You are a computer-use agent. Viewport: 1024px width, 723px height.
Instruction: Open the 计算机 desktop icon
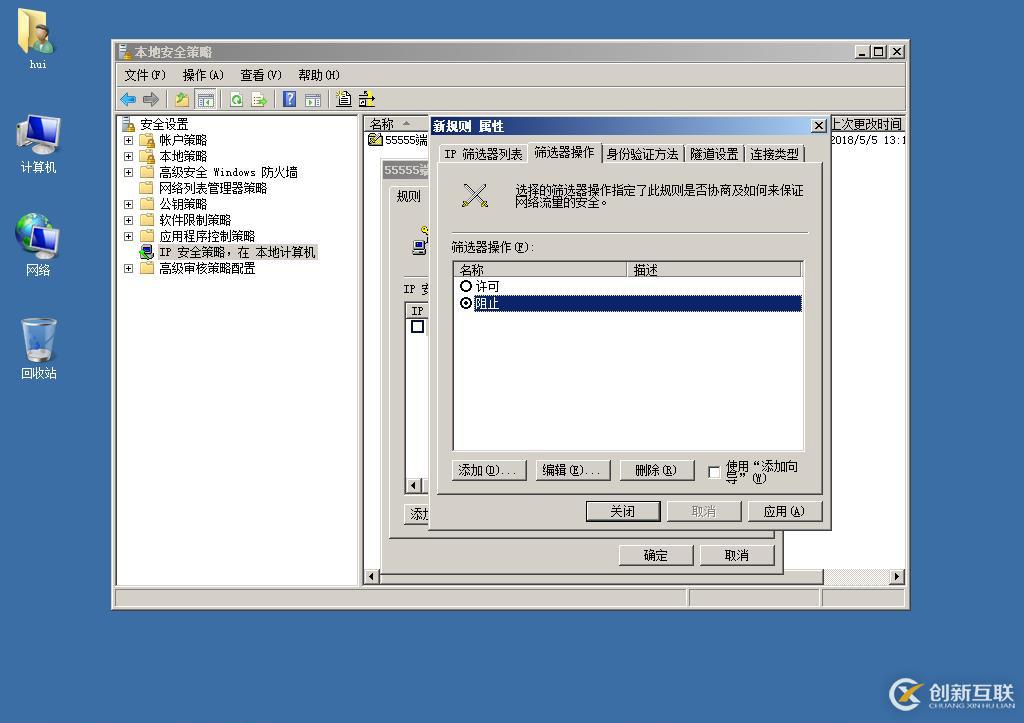(x=38, y=140)
